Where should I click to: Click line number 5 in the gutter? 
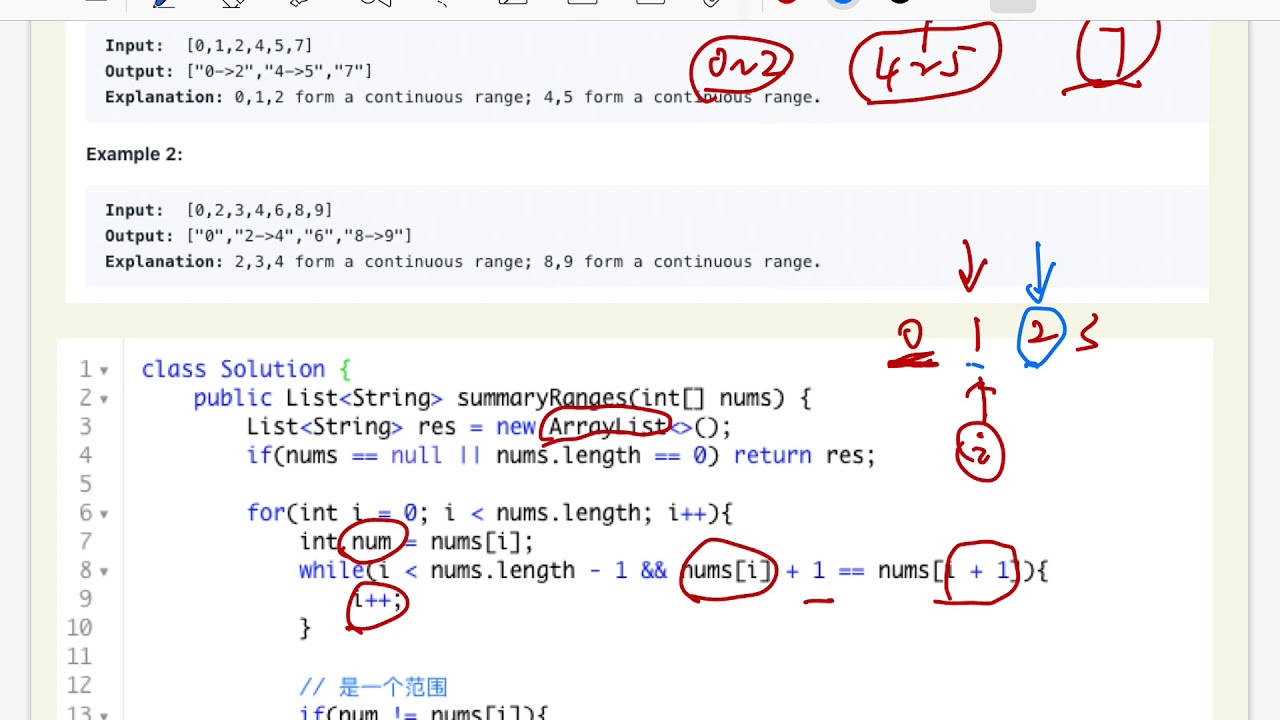(x=85, y=484)
